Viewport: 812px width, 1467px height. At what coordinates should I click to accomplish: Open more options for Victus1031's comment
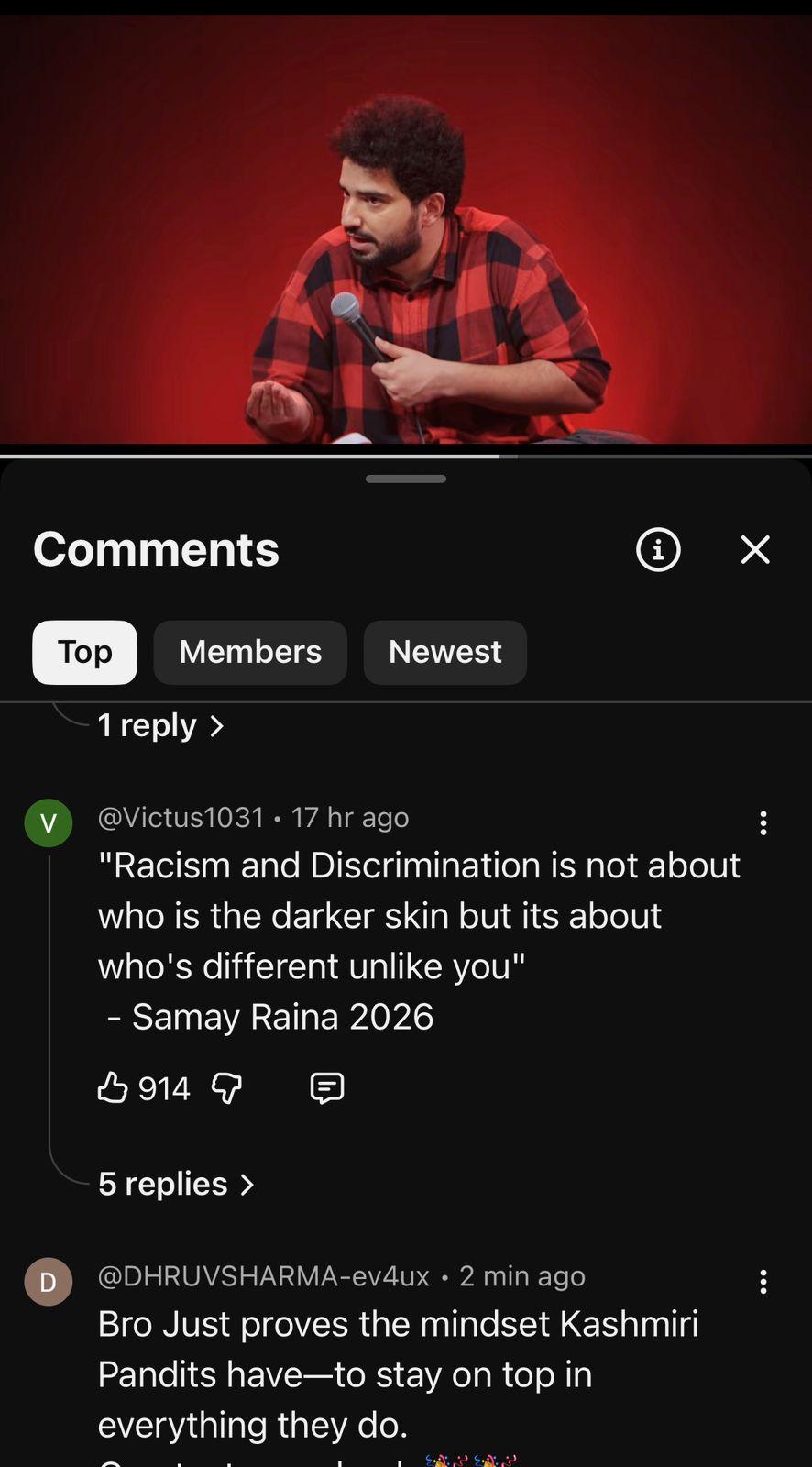click(x=763, y=822)
